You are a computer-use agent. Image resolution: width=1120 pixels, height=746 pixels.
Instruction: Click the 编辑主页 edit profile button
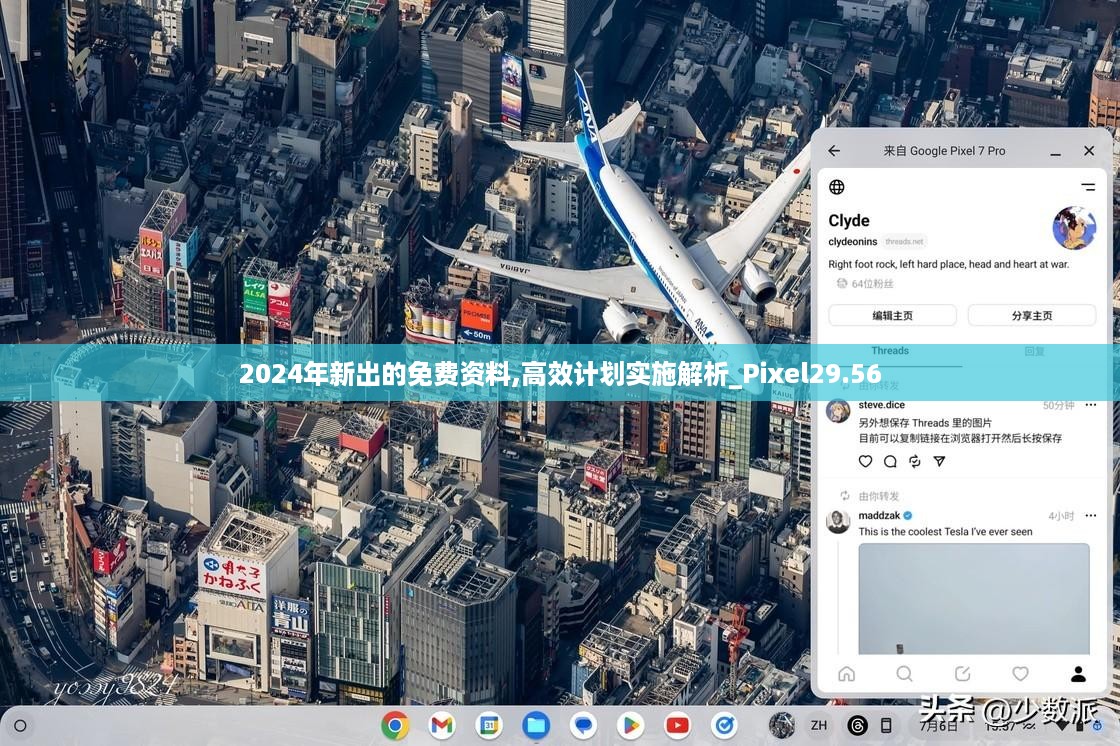(x=892, y=315)
